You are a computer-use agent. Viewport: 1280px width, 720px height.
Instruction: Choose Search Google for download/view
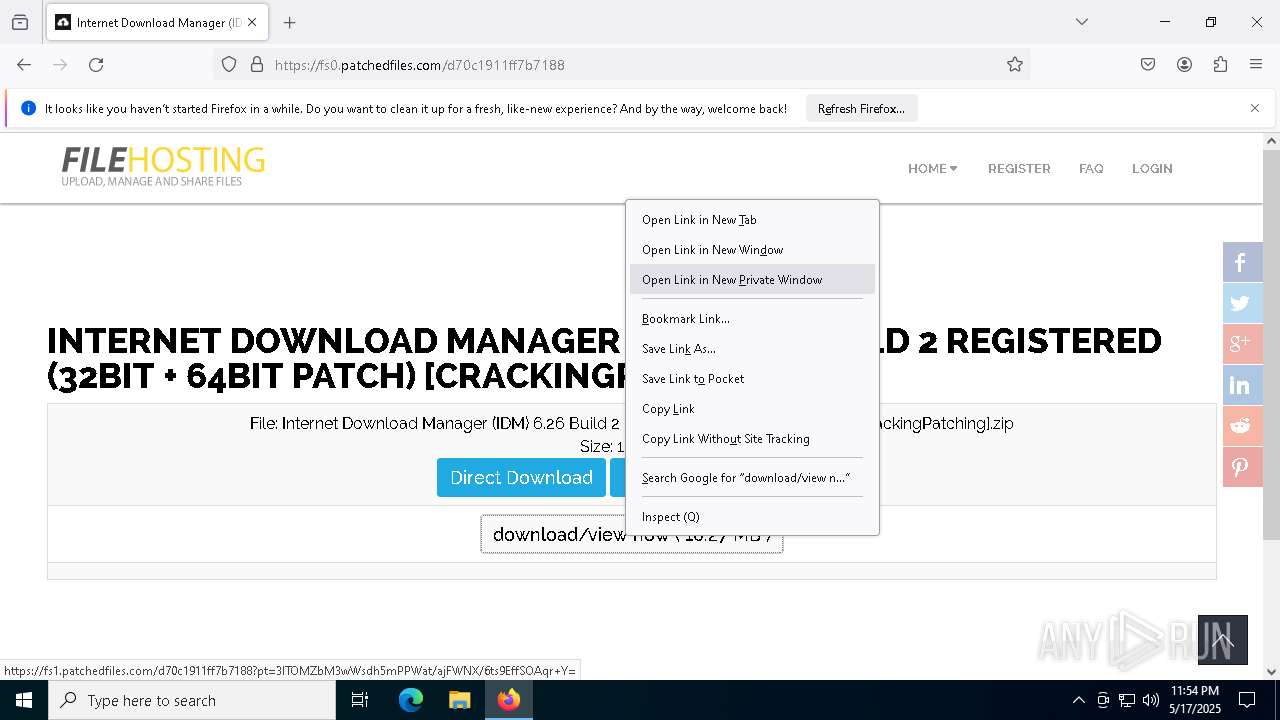point(752,478)
